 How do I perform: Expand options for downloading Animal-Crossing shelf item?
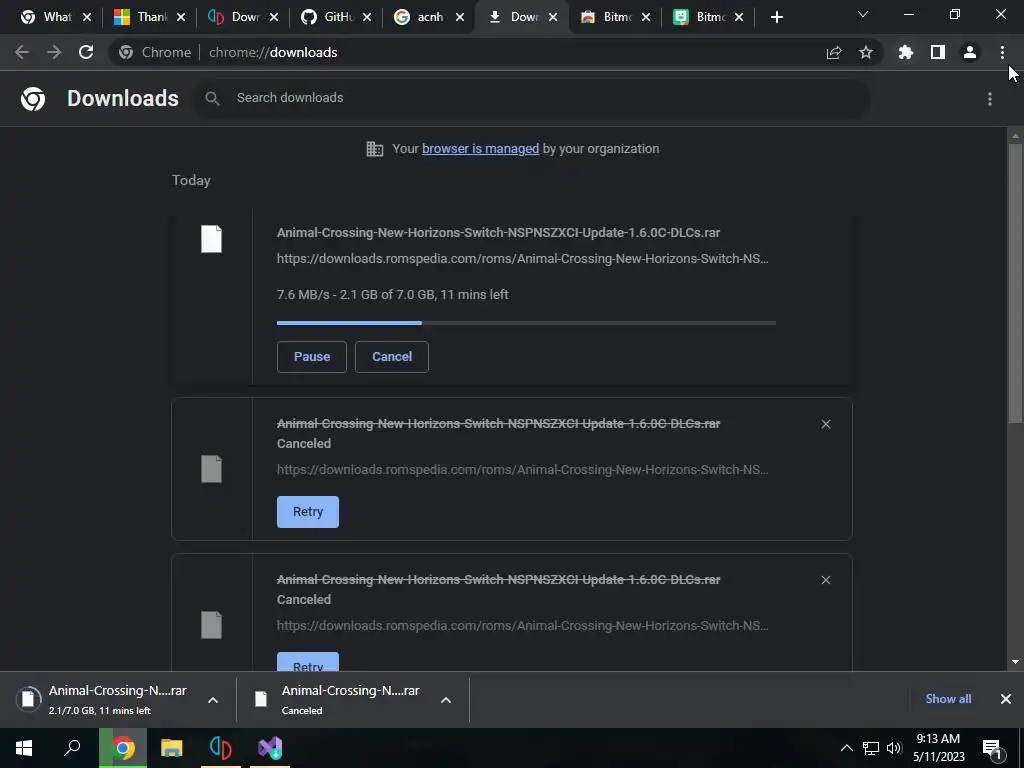pos(213,700)
